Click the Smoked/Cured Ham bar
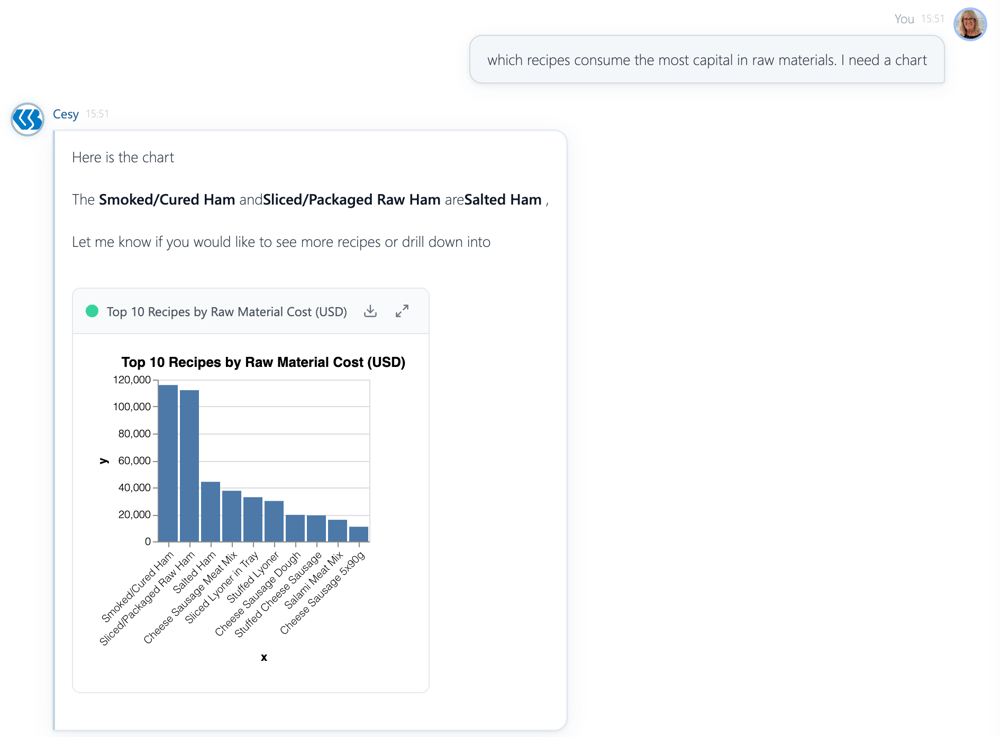This screenshot has width=1000, height=737. (x=168, y=463)
